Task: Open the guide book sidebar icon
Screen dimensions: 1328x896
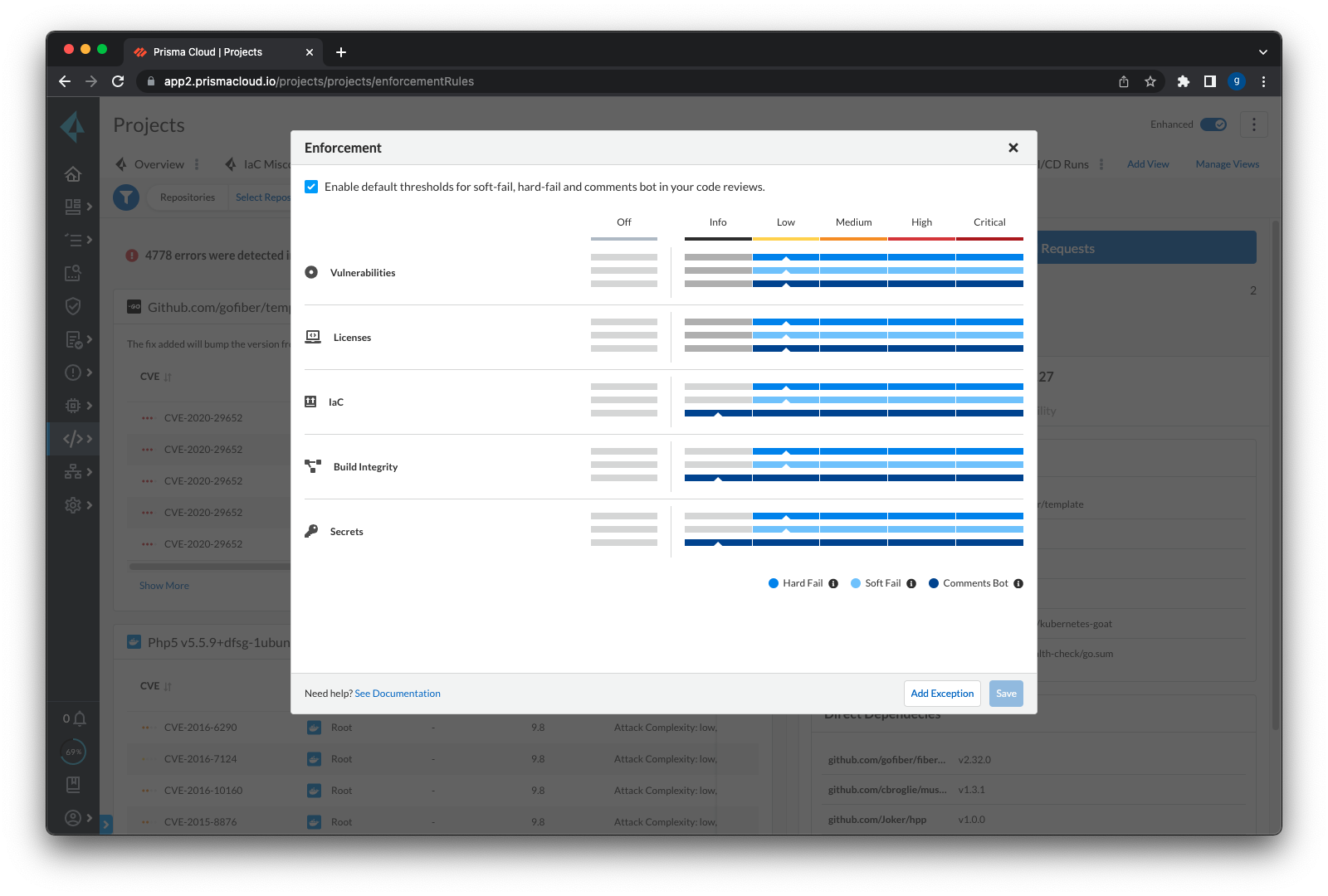Action: point(73,785)
